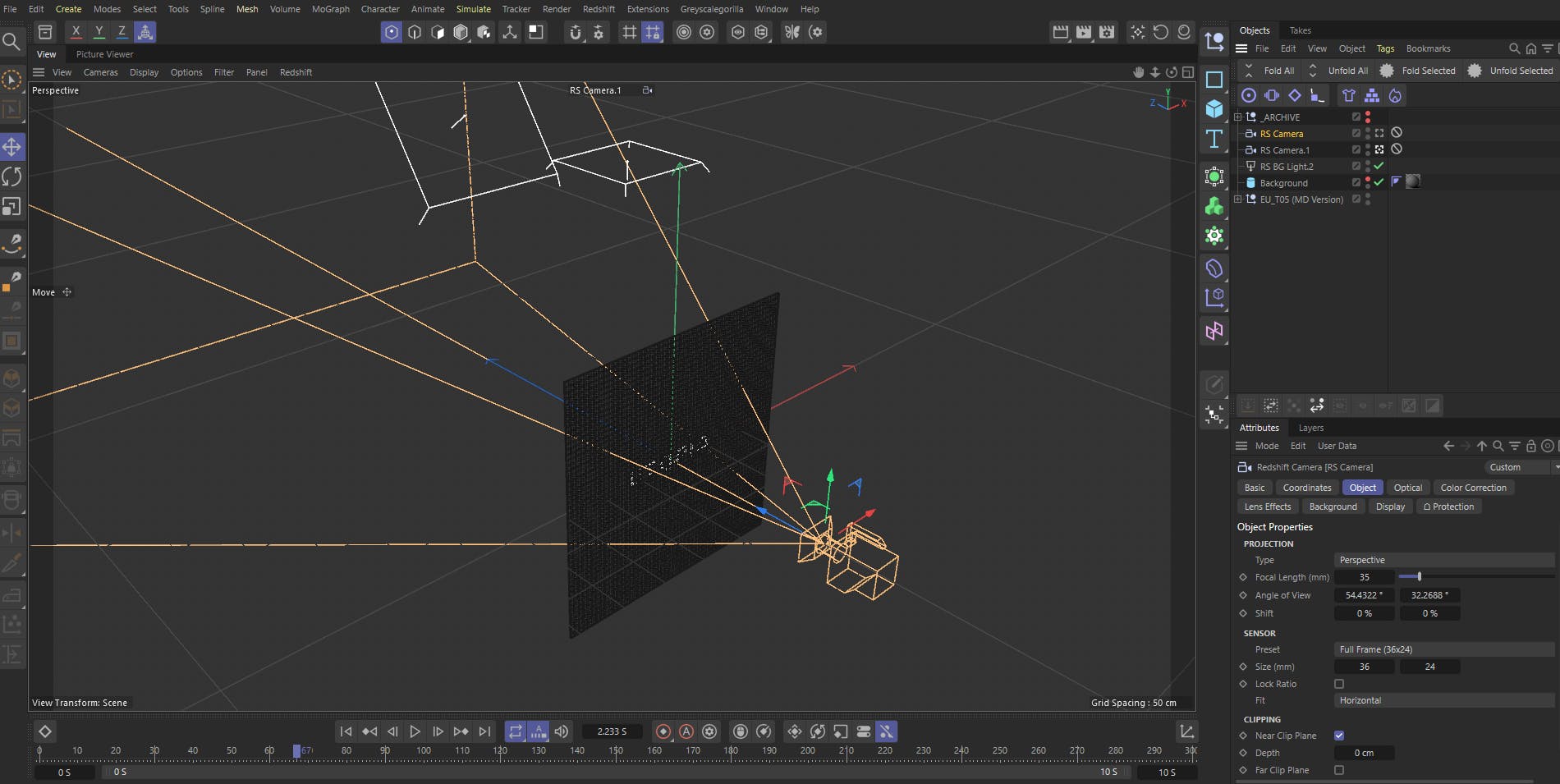This screenshot has width=1560, height=784.
Task: Click the Text spline tool icon
Action: [1214, 139]
